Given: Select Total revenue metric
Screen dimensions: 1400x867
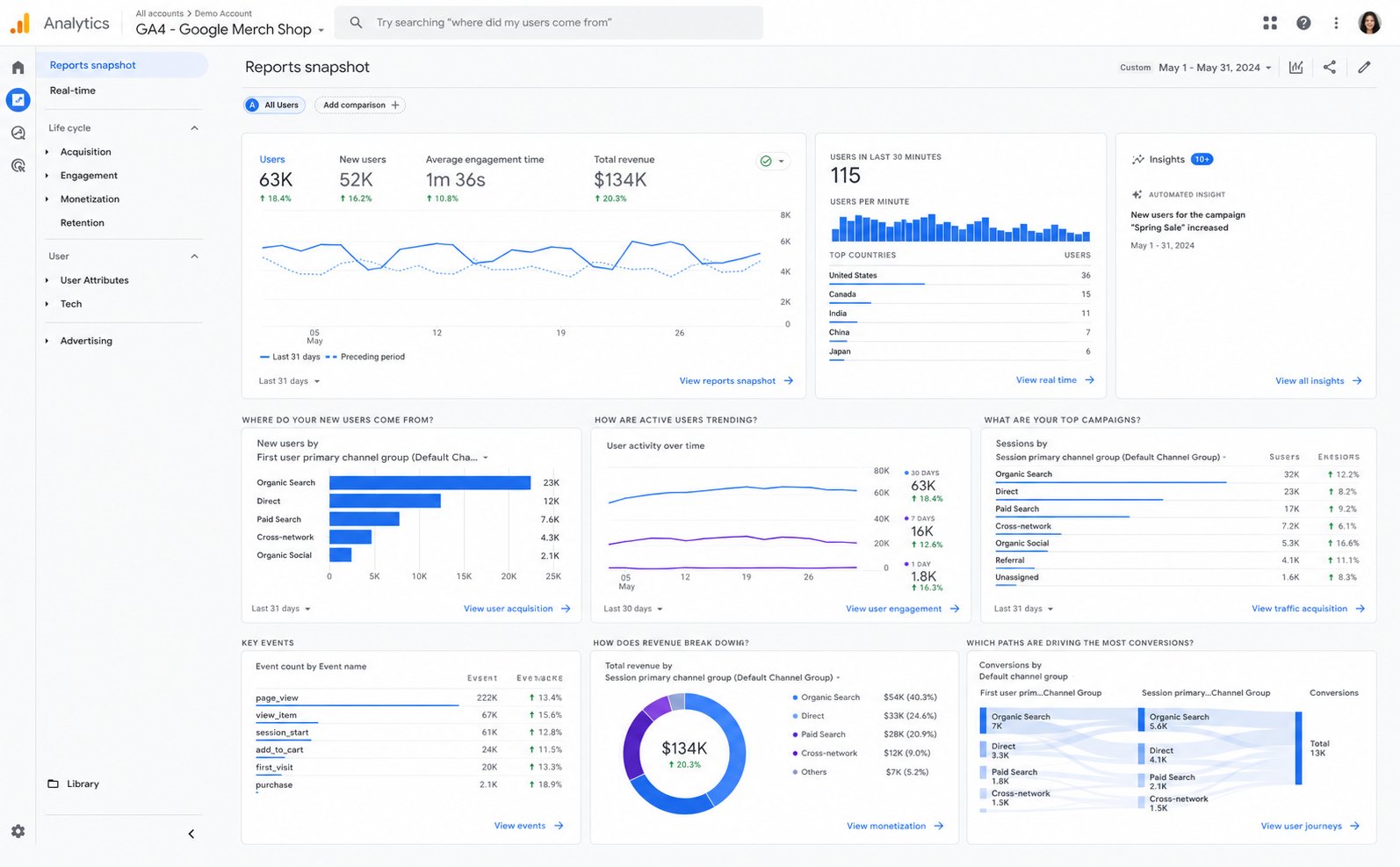Looking at the screenshot, I should [x=624, y=179].
